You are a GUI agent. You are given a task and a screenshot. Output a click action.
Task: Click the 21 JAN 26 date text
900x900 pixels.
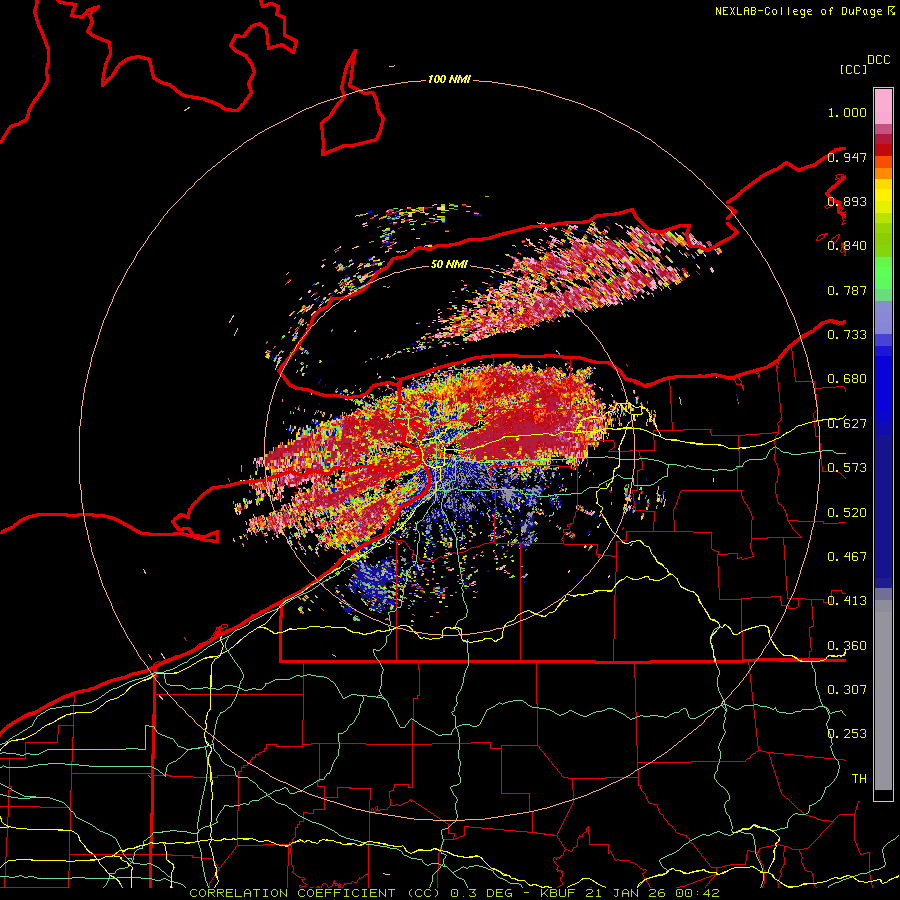tap(626, 893)
